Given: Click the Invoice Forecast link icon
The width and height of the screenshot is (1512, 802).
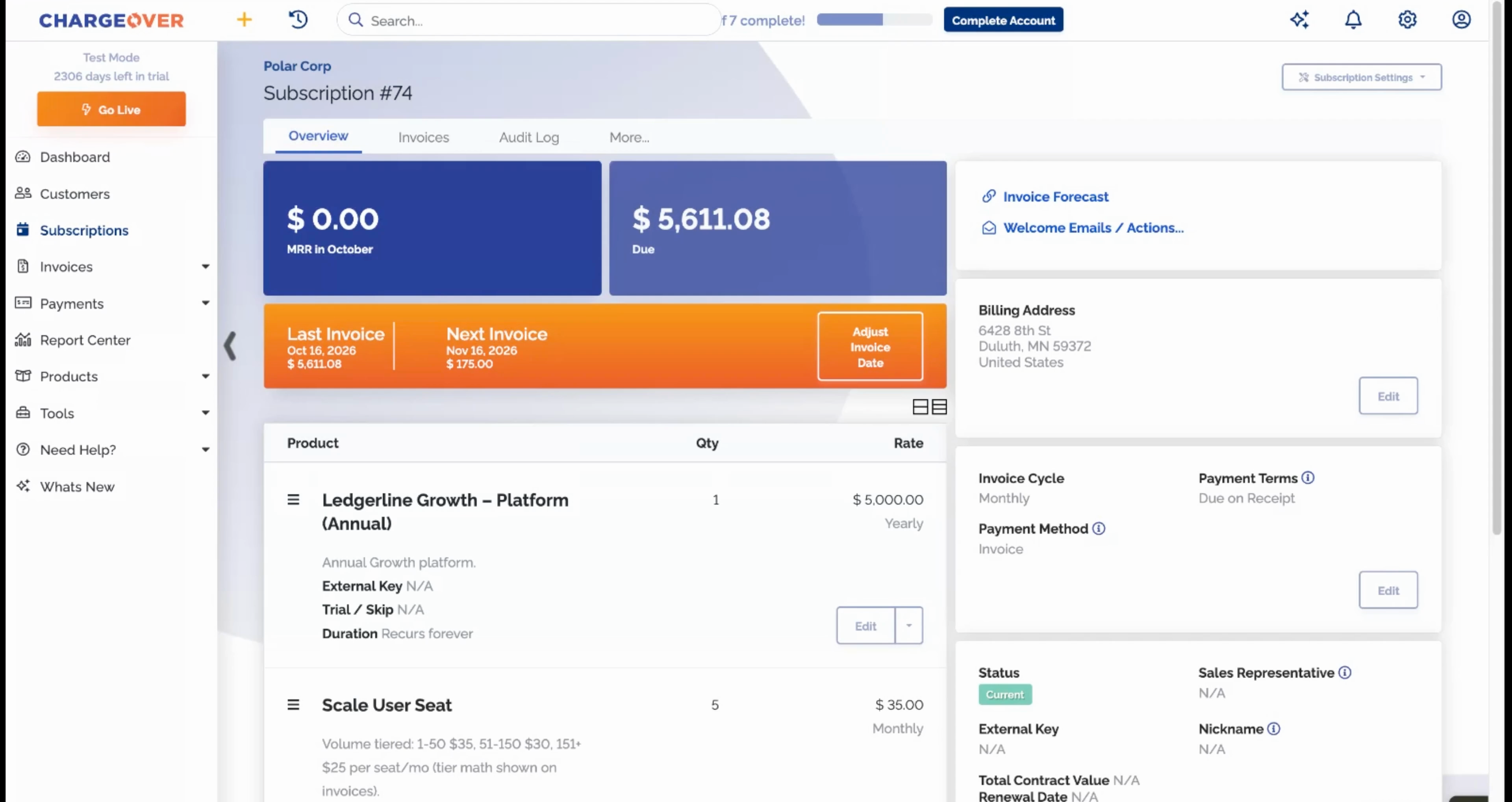Looking at the screenshot, I should click(x=989, y=196).
